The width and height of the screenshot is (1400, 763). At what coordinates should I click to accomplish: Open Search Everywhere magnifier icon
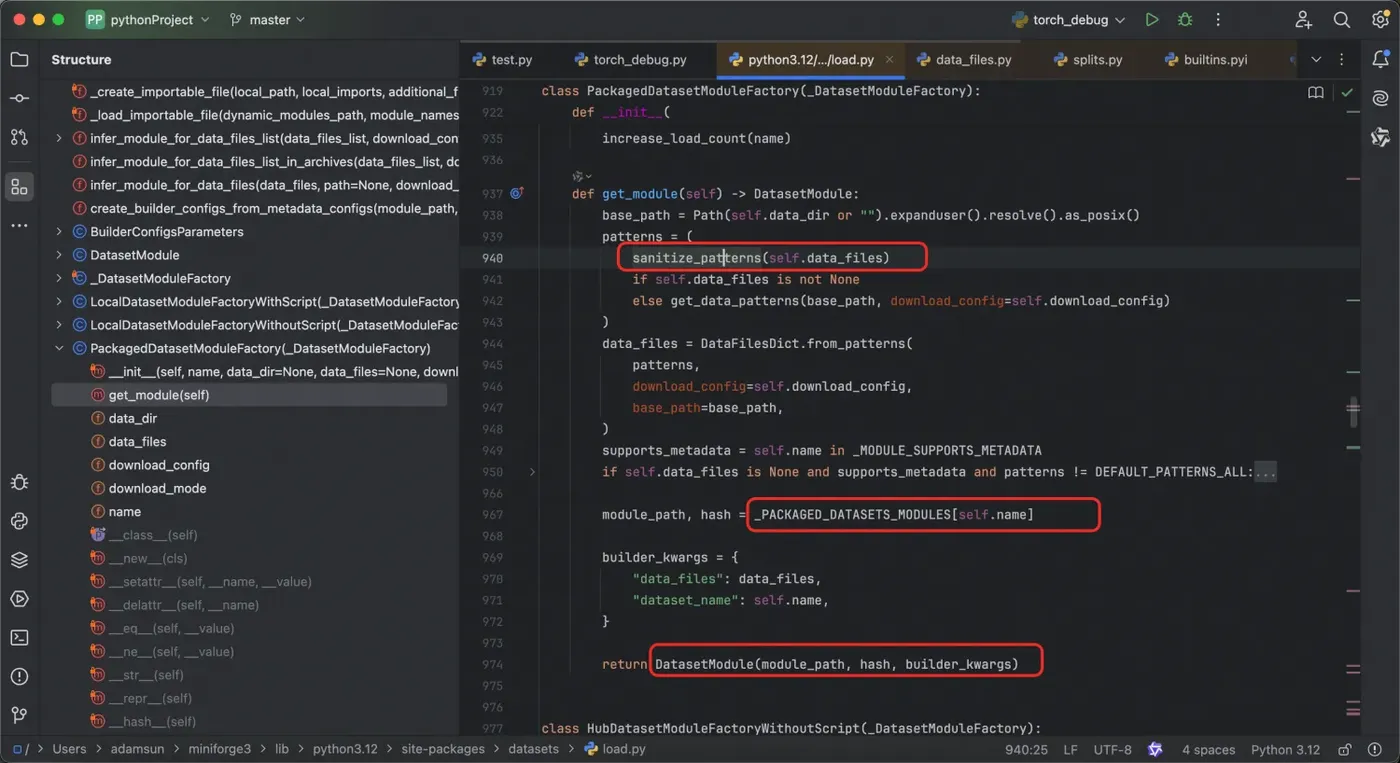(x=1342, y=20)
